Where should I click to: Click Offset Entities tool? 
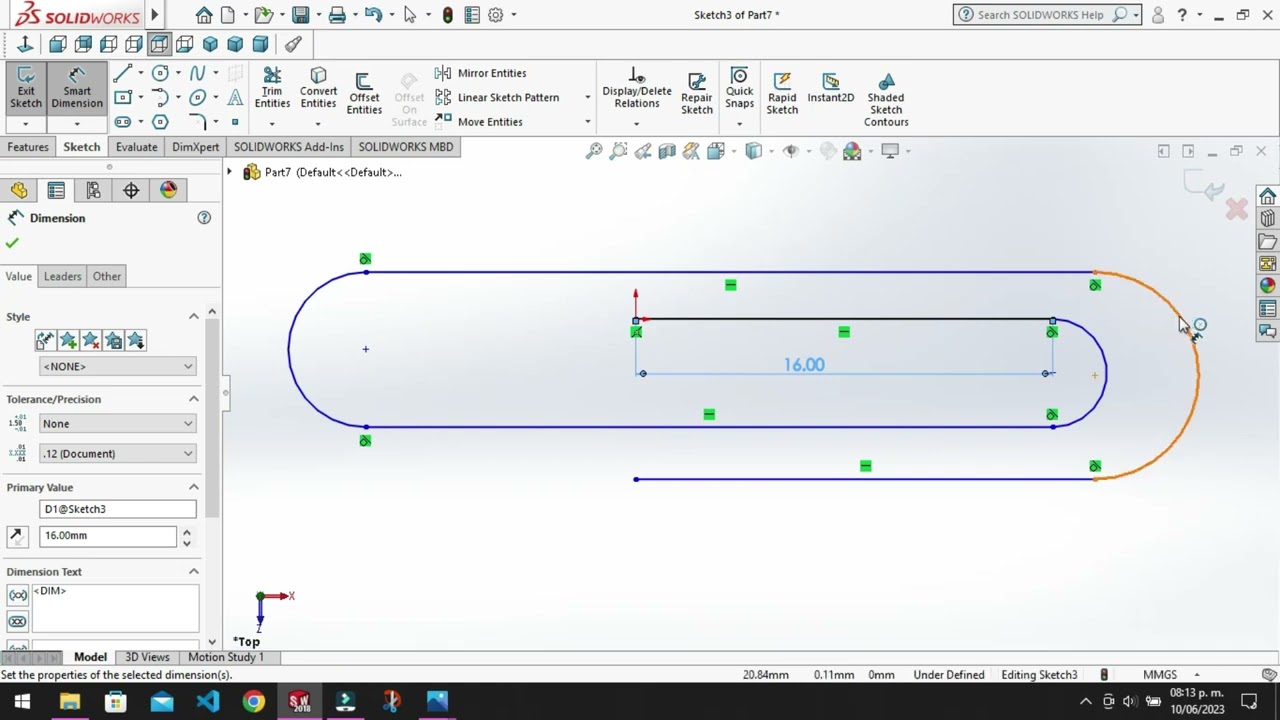[x=364, y=94]
